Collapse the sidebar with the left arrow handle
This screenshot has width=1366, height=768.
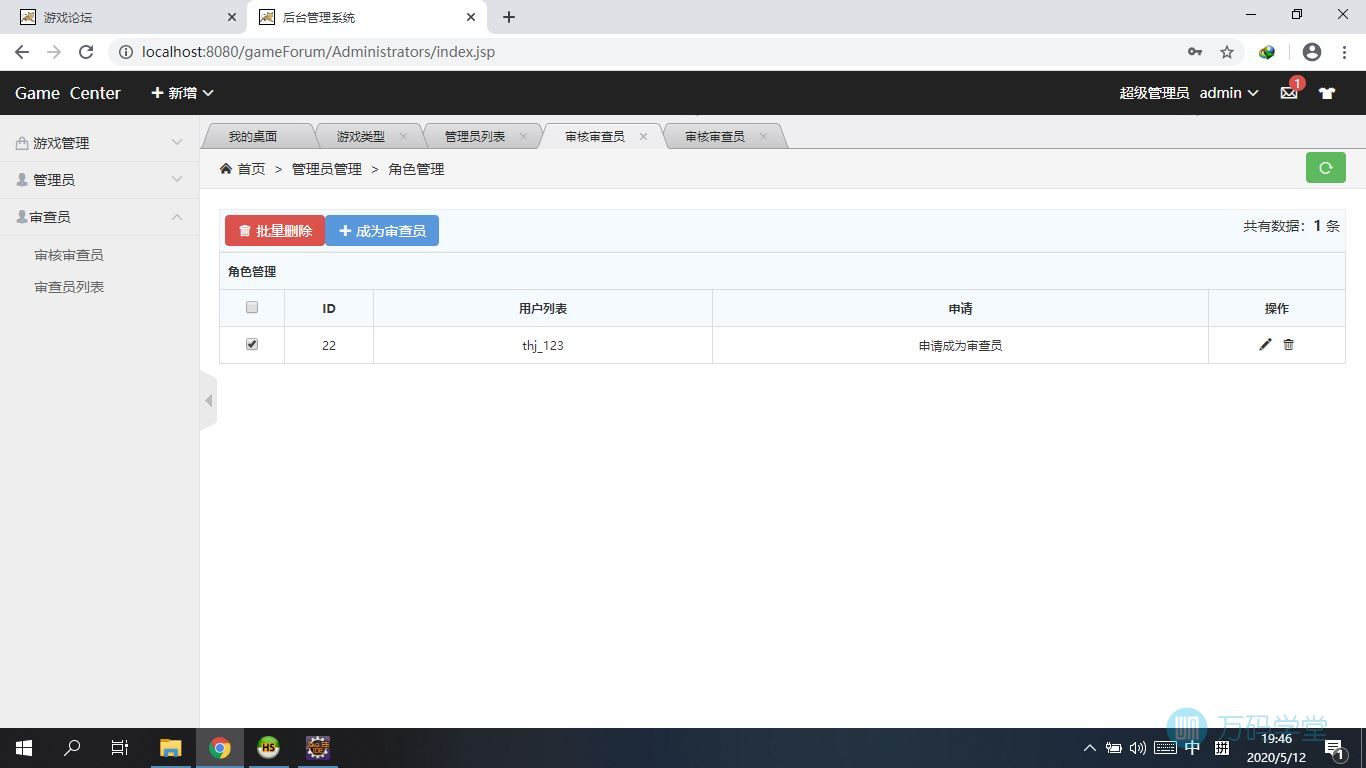[x=208, y=401]
